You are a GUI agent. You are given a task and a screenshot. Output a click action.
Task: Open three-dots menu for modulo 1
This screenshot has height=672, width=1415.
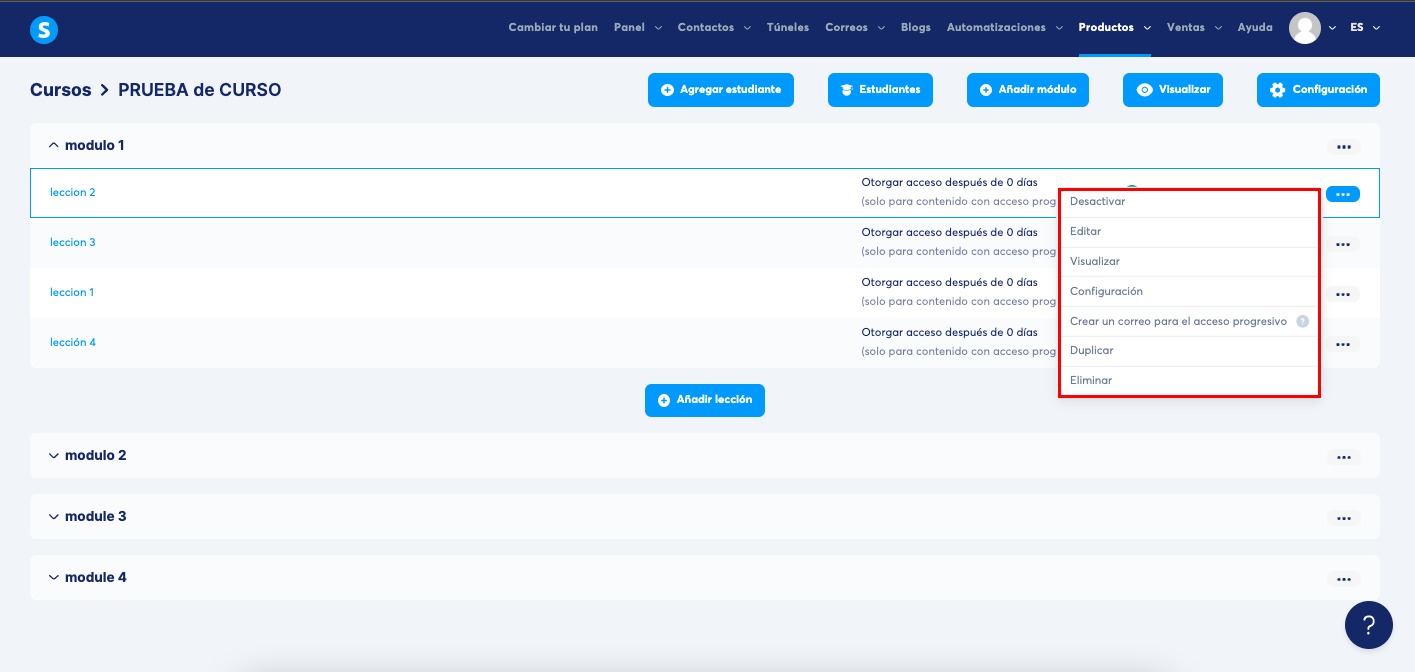(x=1343, y=147)
